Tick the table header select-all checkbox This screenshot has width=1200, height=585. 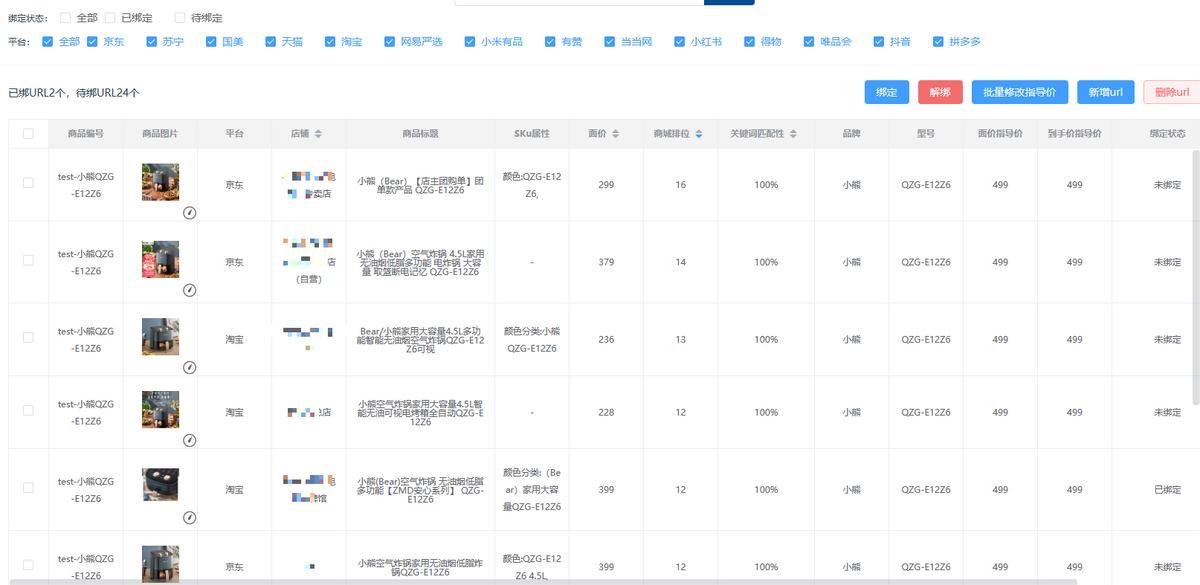28,134
